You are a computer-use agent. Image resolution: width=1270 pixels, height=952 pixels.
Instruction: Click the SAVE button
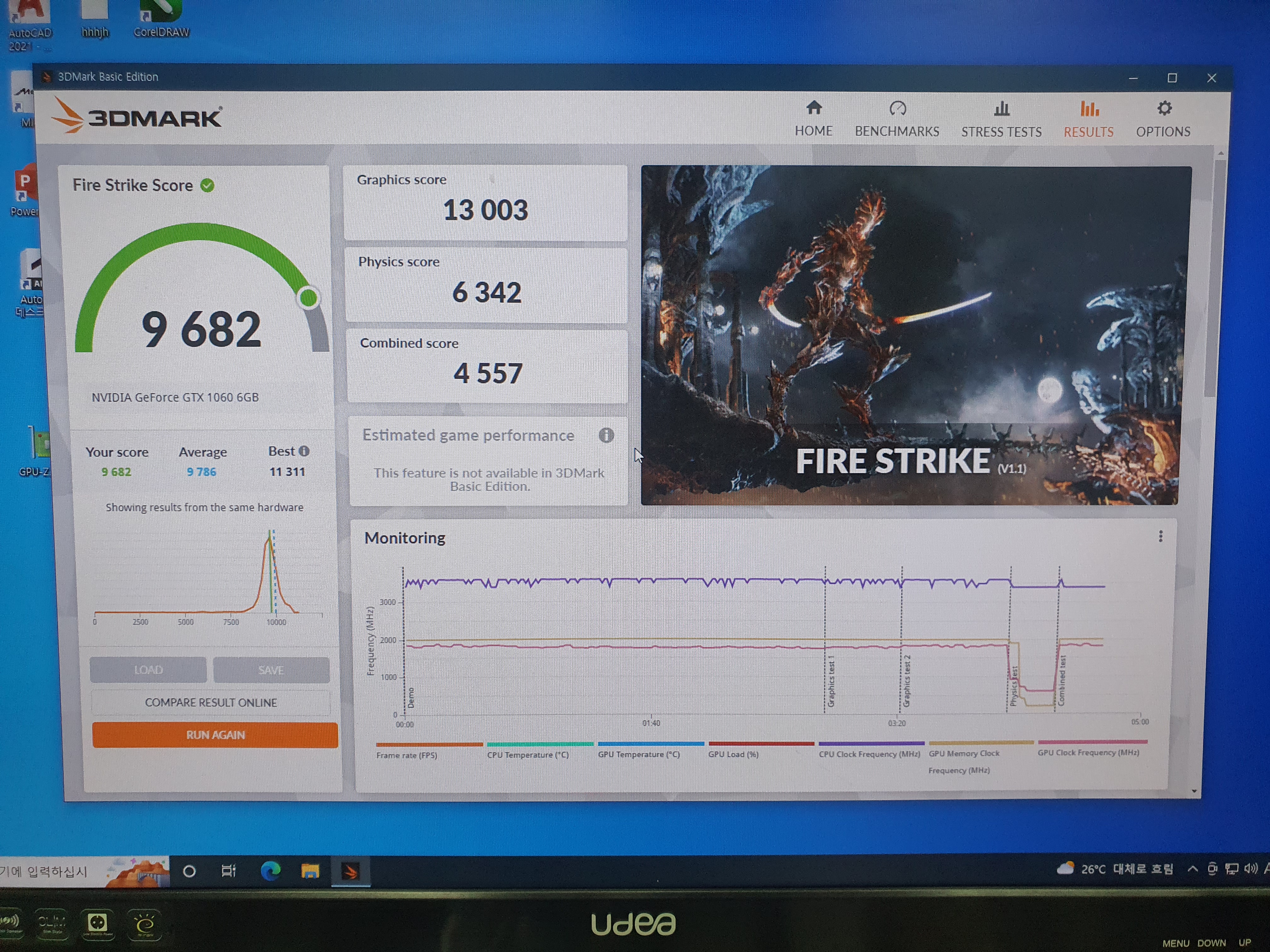coord(271,670)
